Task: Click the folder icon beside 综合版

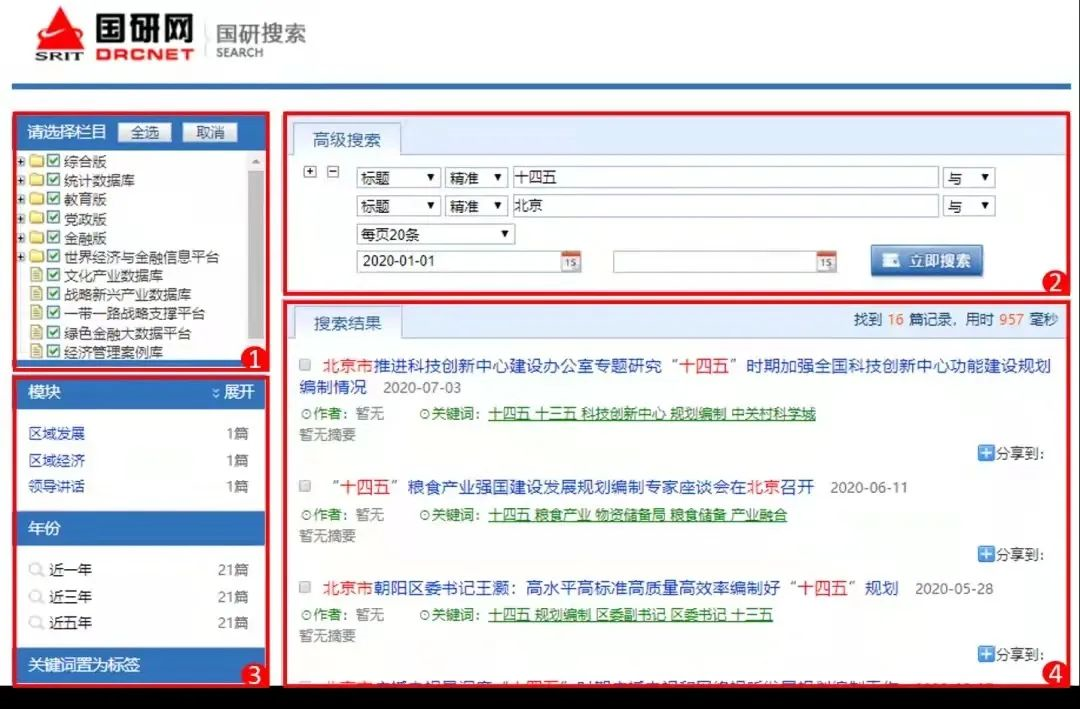Action: [37, 161]
